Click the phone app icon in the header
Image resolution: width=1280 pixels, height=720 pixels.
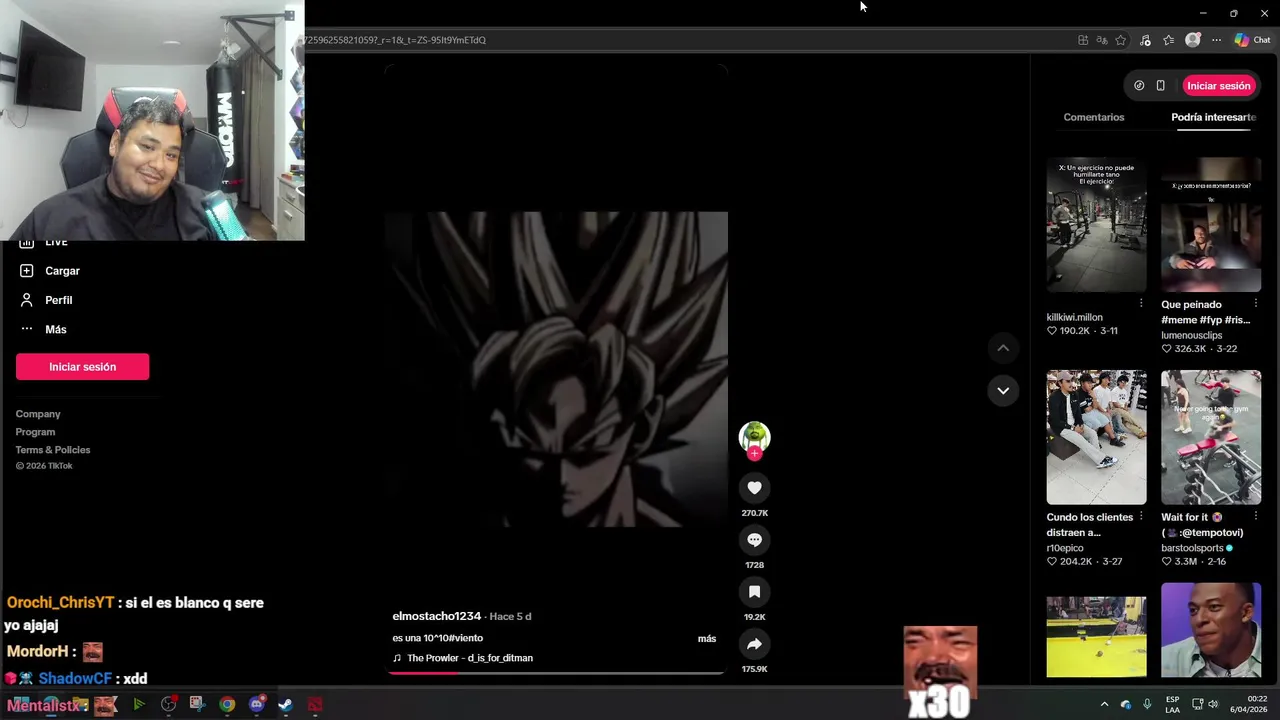pyautogui.click(x=1160, y=86)
